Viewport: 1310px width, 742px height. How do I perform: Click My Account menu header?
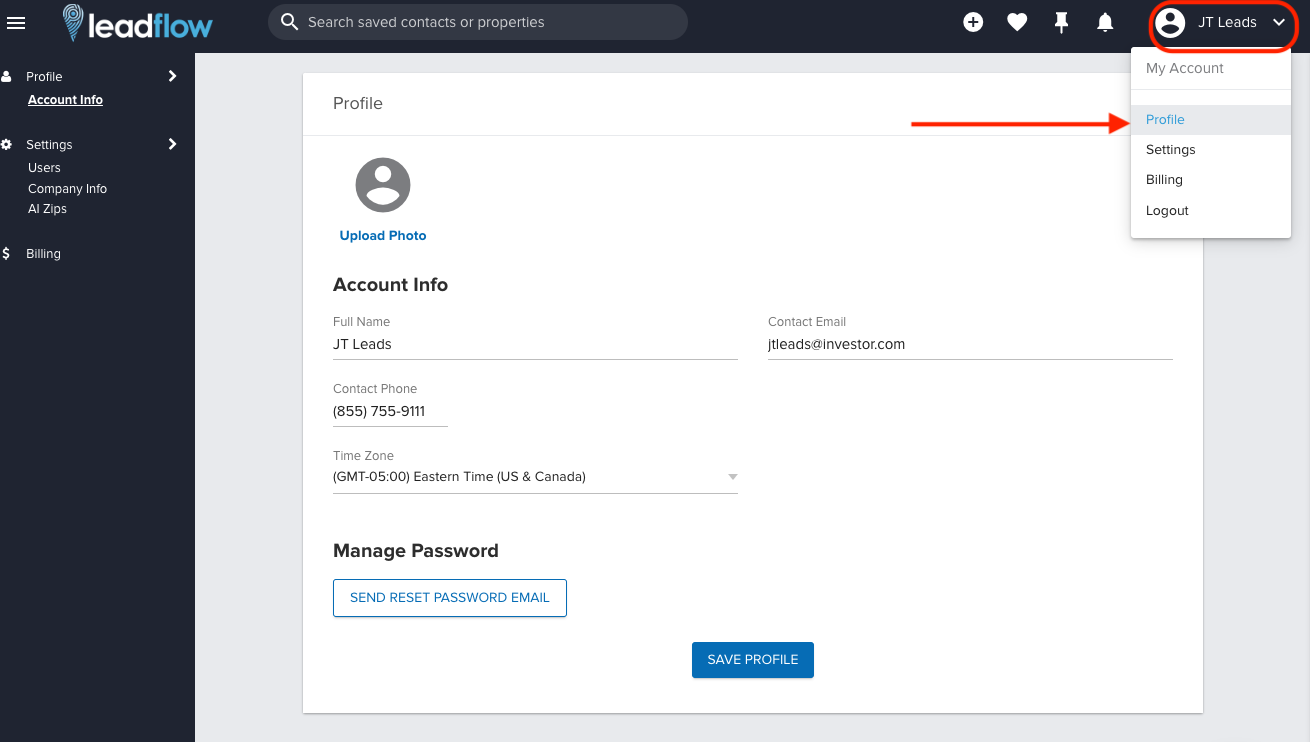tap(1185, 68)
